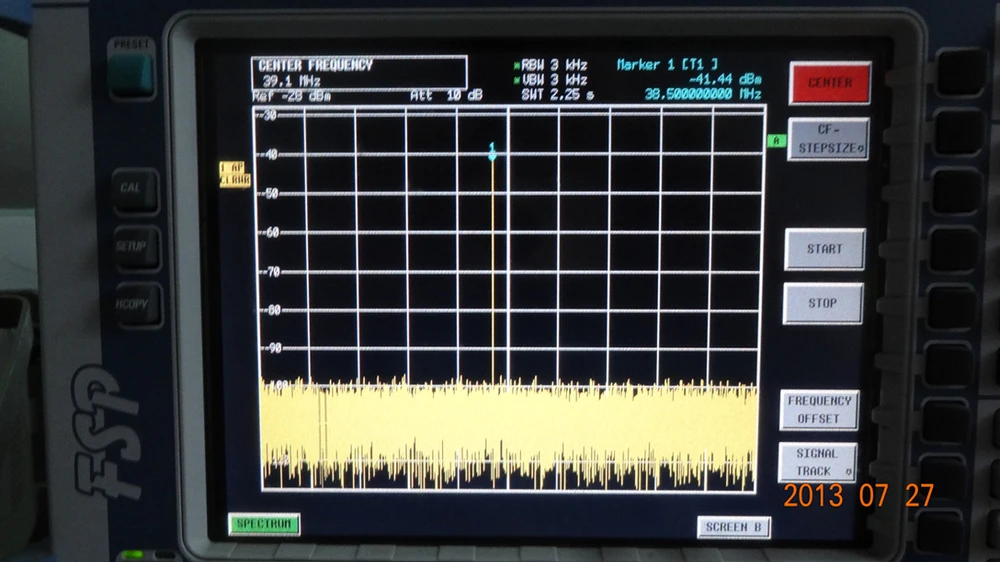Select marker 1 on the signal peak
The width and height of the screenshot is (1000, 562).
click(x=492, y=152)
